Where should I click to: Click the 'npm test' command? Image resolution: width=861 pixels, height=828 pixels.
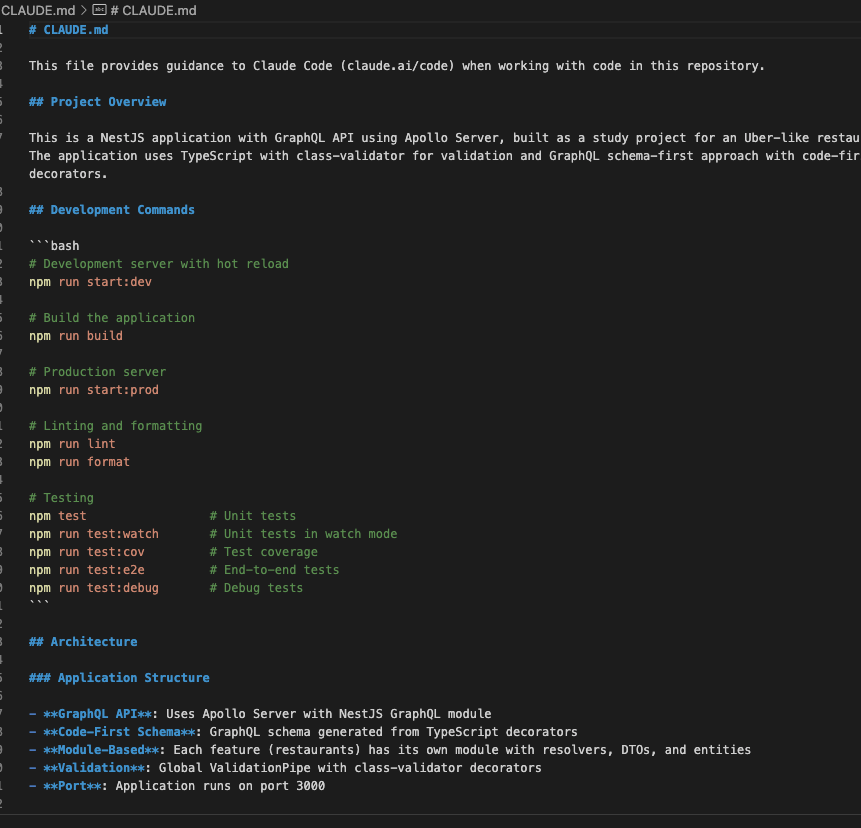pos(58,516)
